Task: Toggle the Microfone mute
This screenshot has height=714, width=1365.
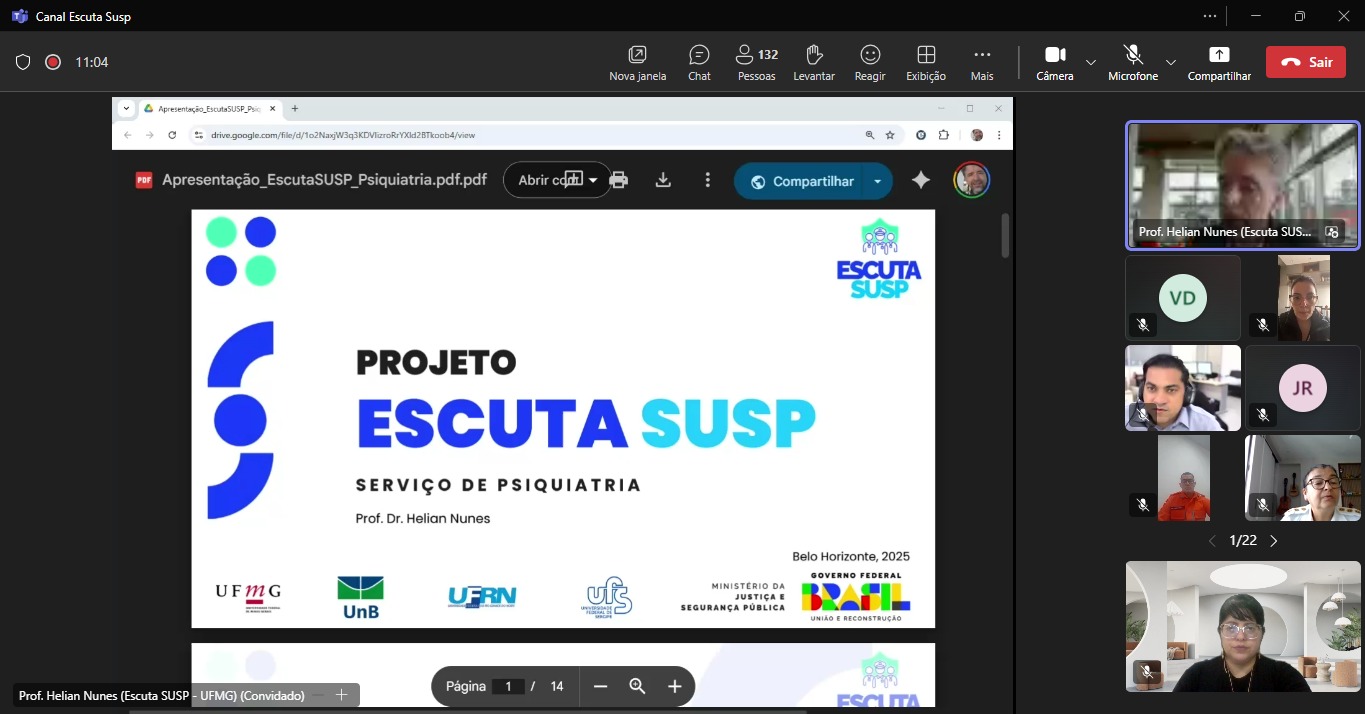Action: (x=1133, y=63)
